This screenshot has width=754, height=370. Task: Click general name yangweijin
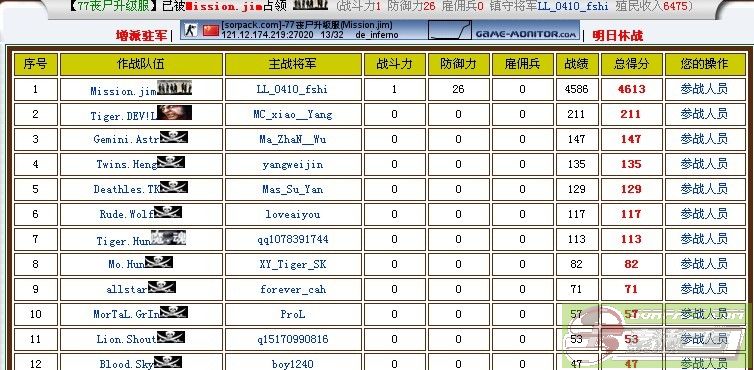(x=292, y=165)
